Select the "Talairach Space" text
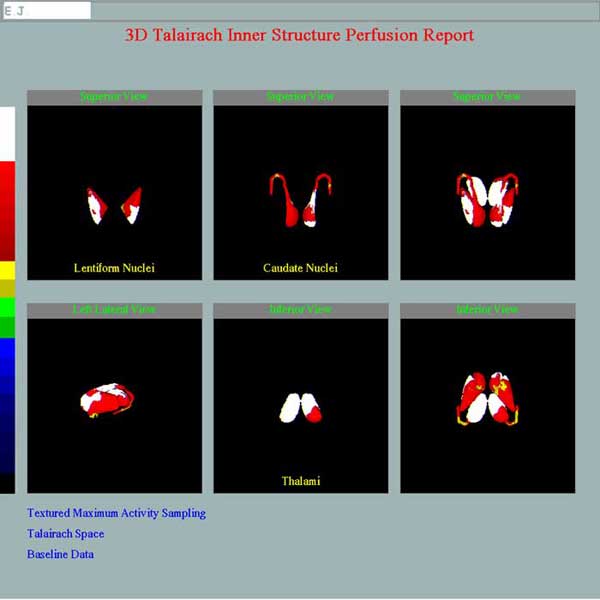Image resolution: width=600 pixels, height=600 pixels. pos(65,534)
